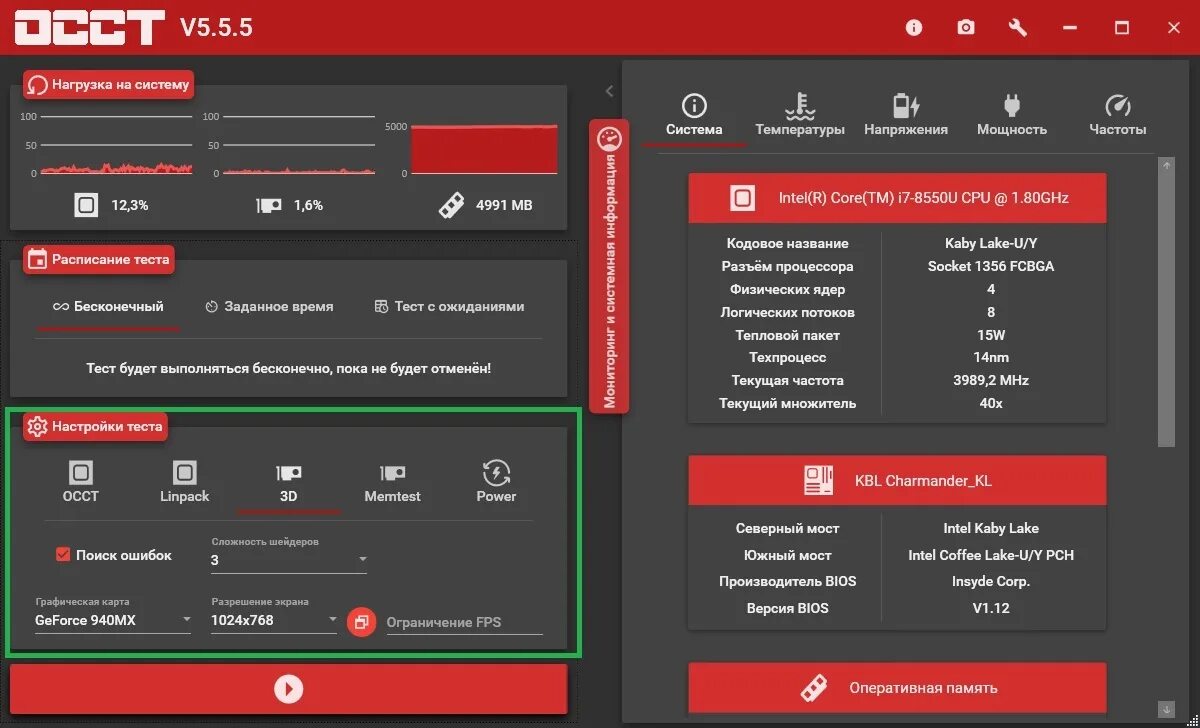The image size is (1200, 728).
Task: Click the screenshot camera icon
Action: (x=966, y=28)
